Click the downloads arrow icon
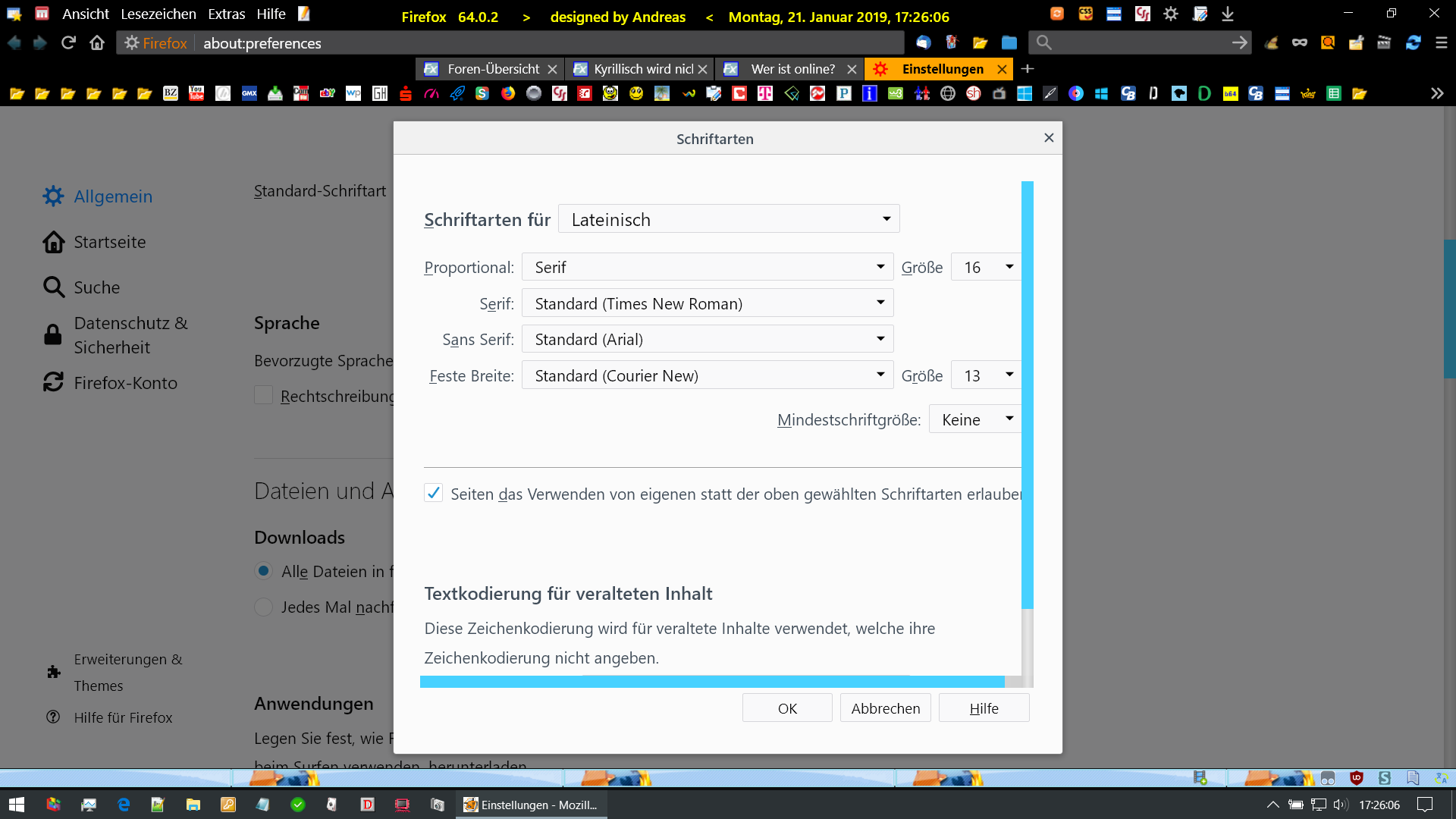Viewport: 1456px width, 819px height. click(1228, 14)
